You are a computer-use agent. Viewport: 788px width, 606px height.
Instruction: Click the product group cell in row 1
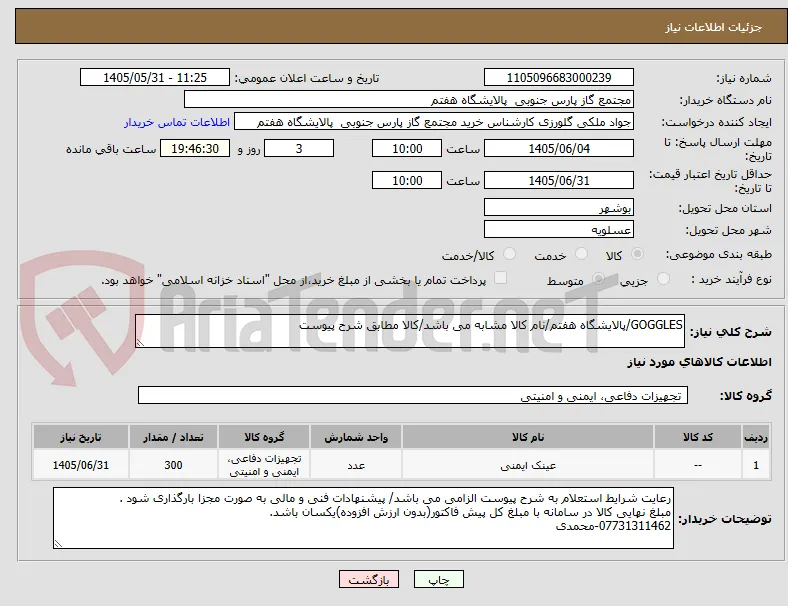point(264,465)
